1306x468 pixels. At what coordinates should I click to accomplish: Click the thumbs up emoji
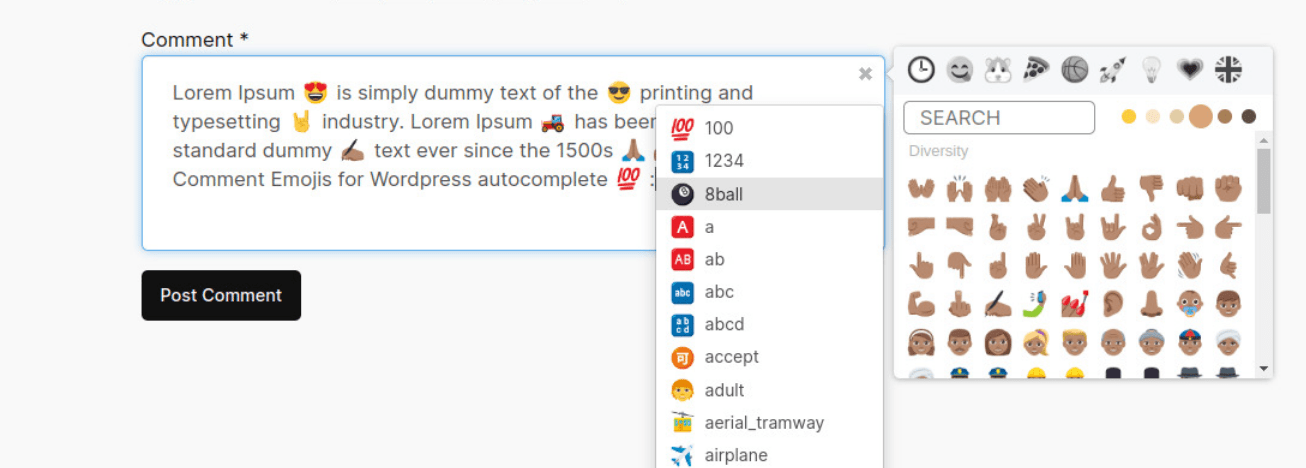(x=1113, y=188)
